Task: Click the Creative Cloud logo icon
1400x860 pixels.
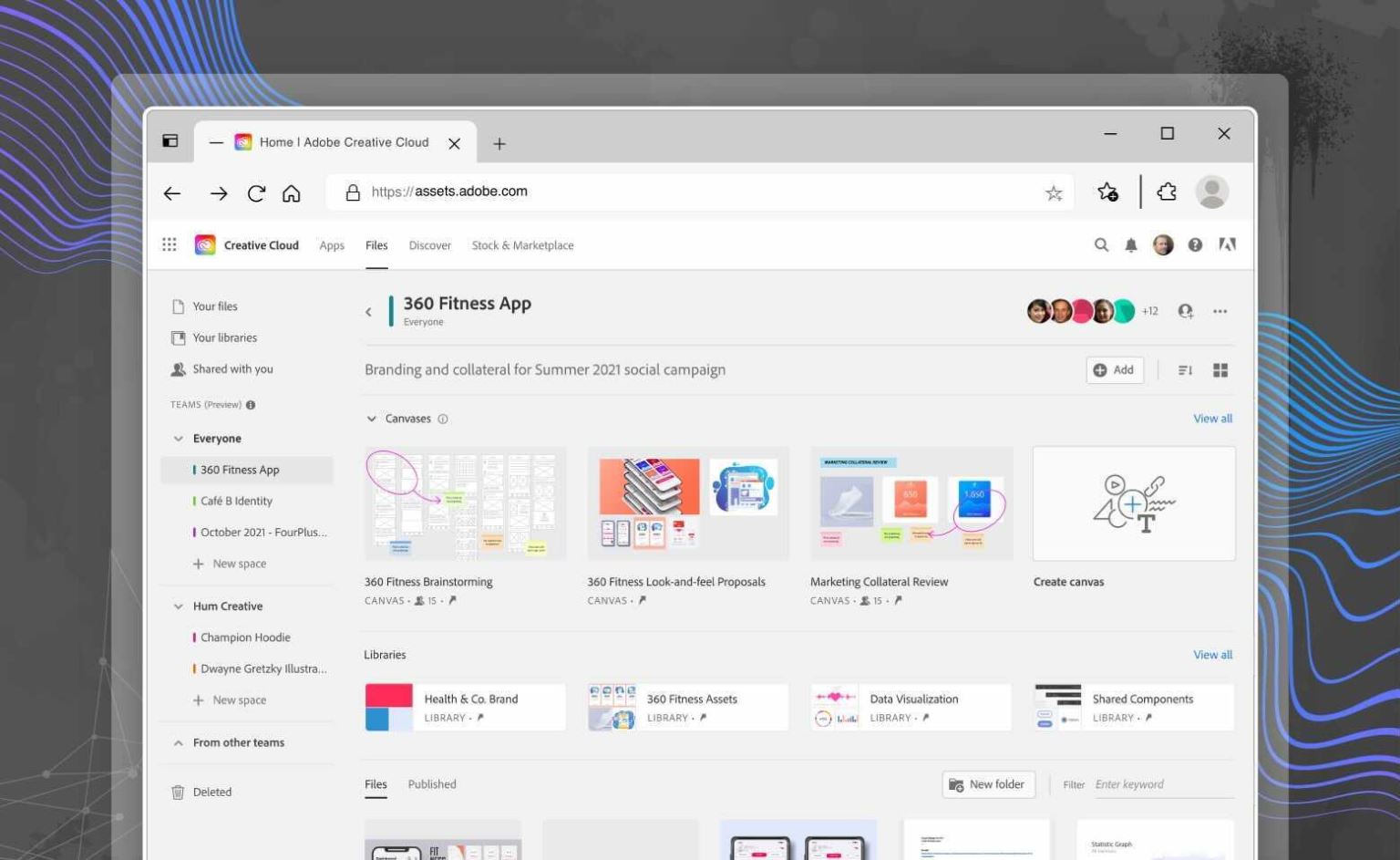Action: pos(205,244)
